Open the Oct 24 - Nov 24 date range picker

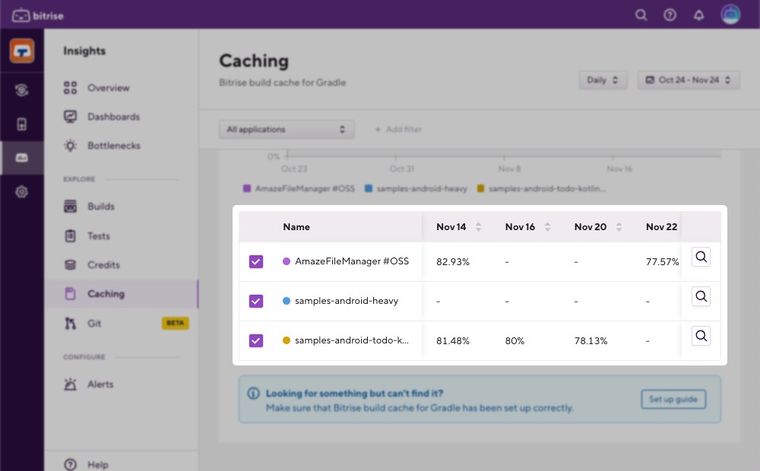pos(688,80)
